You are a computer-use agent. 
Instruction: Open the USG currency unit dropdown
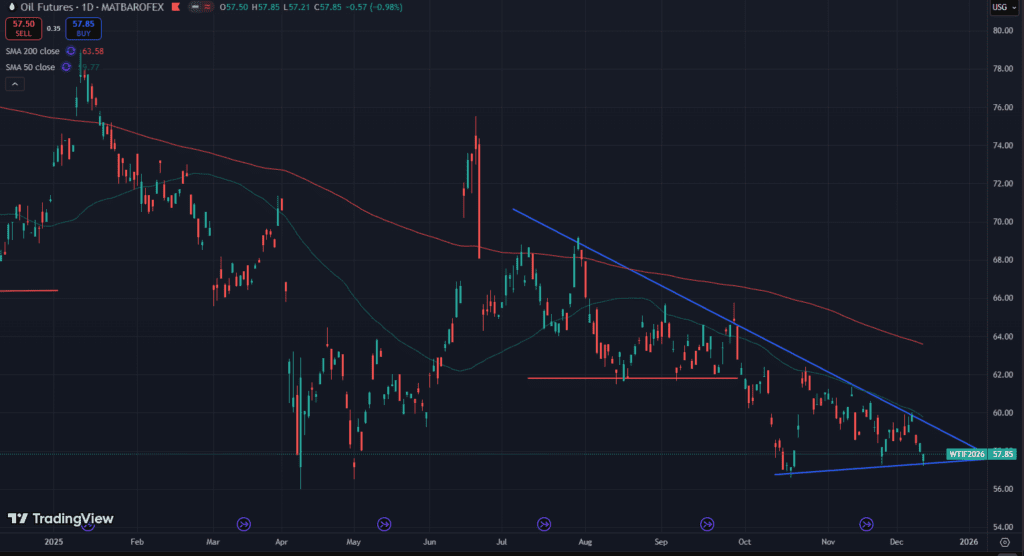point(1000,7)
